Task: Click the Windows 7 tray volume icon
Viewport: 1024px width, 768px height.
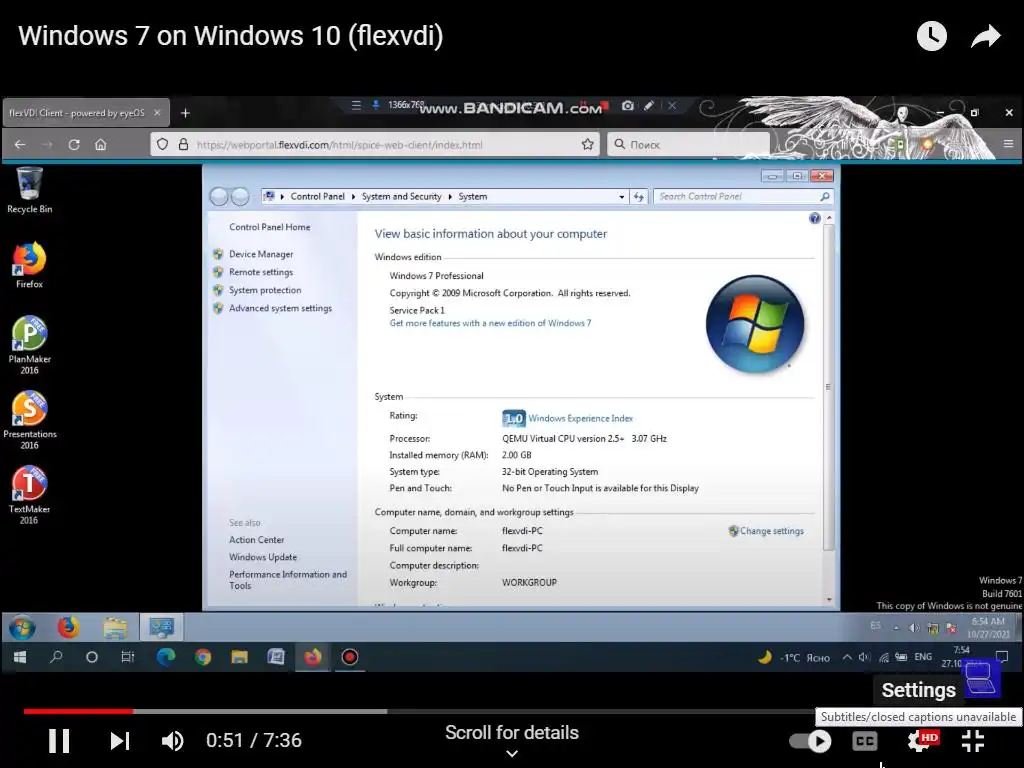Action: point(914,628)
